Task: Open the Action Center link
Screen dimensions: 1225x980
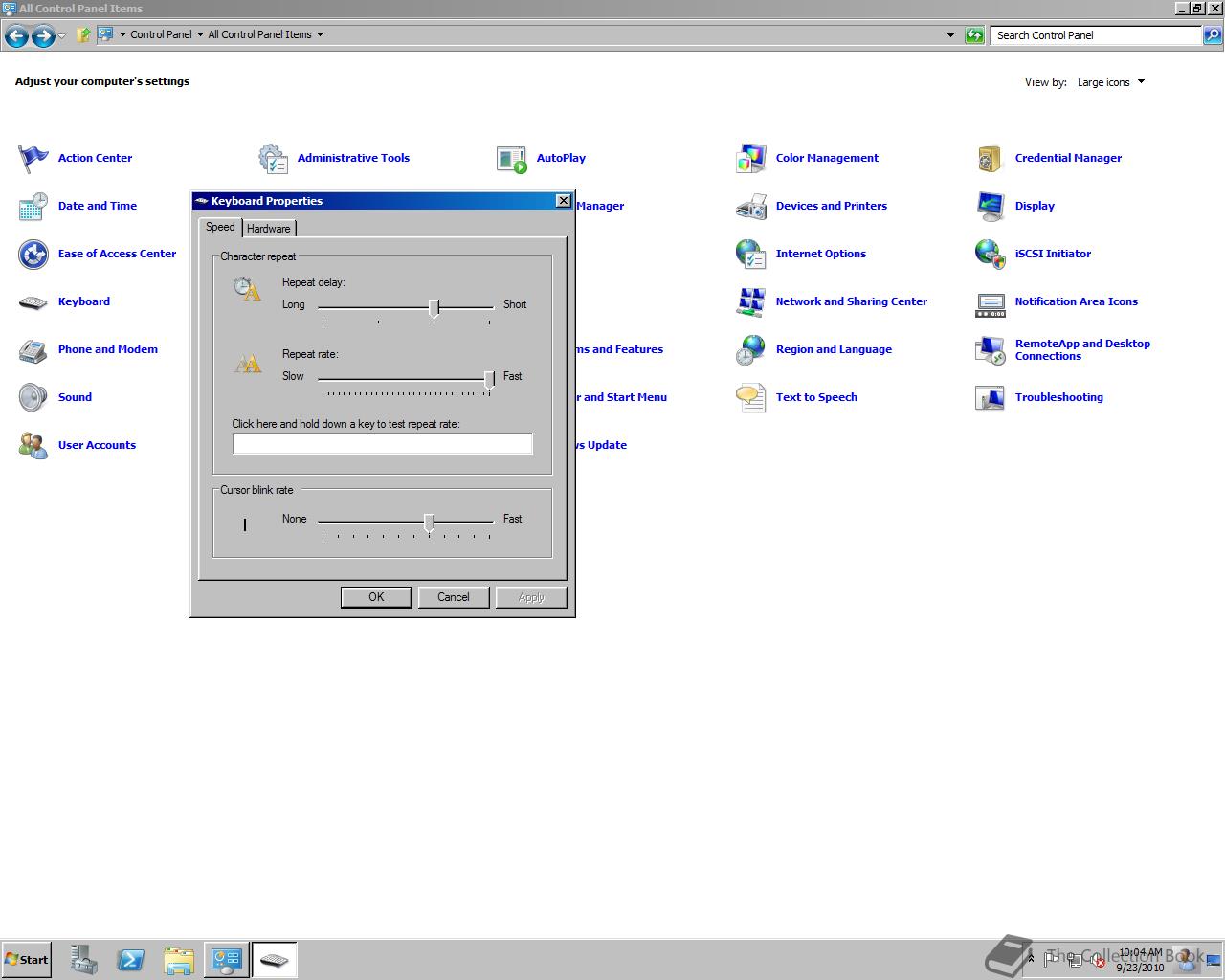Action: pos(95,158)
